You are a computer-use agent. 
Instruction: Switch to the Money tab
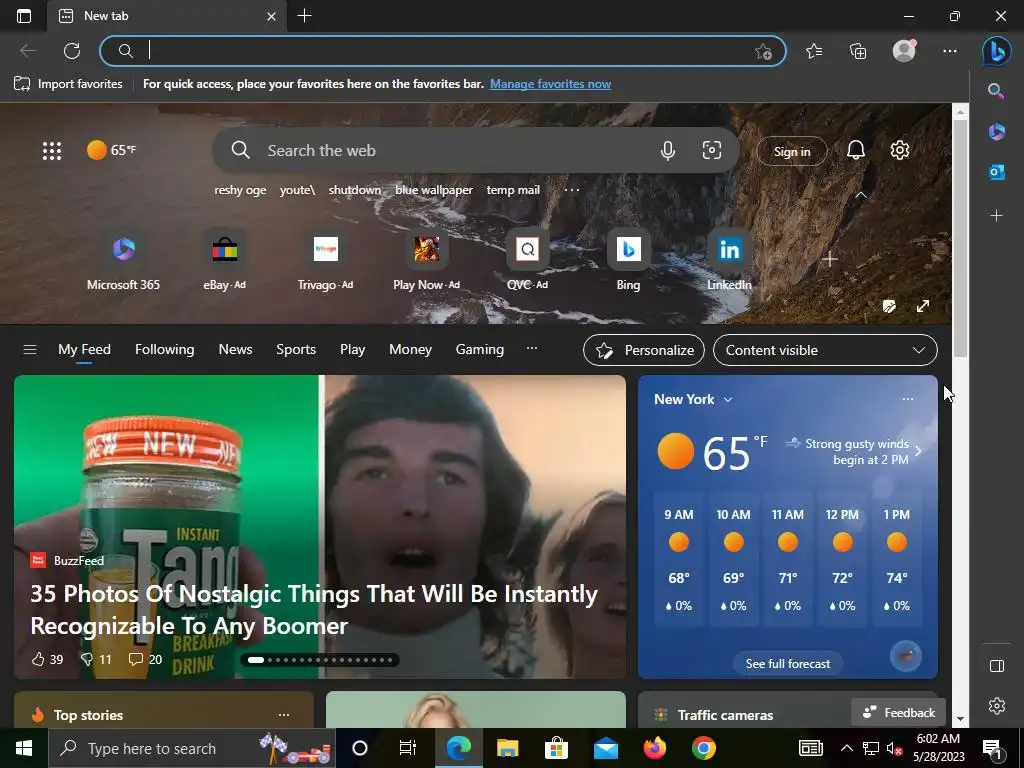pos(410,349)
